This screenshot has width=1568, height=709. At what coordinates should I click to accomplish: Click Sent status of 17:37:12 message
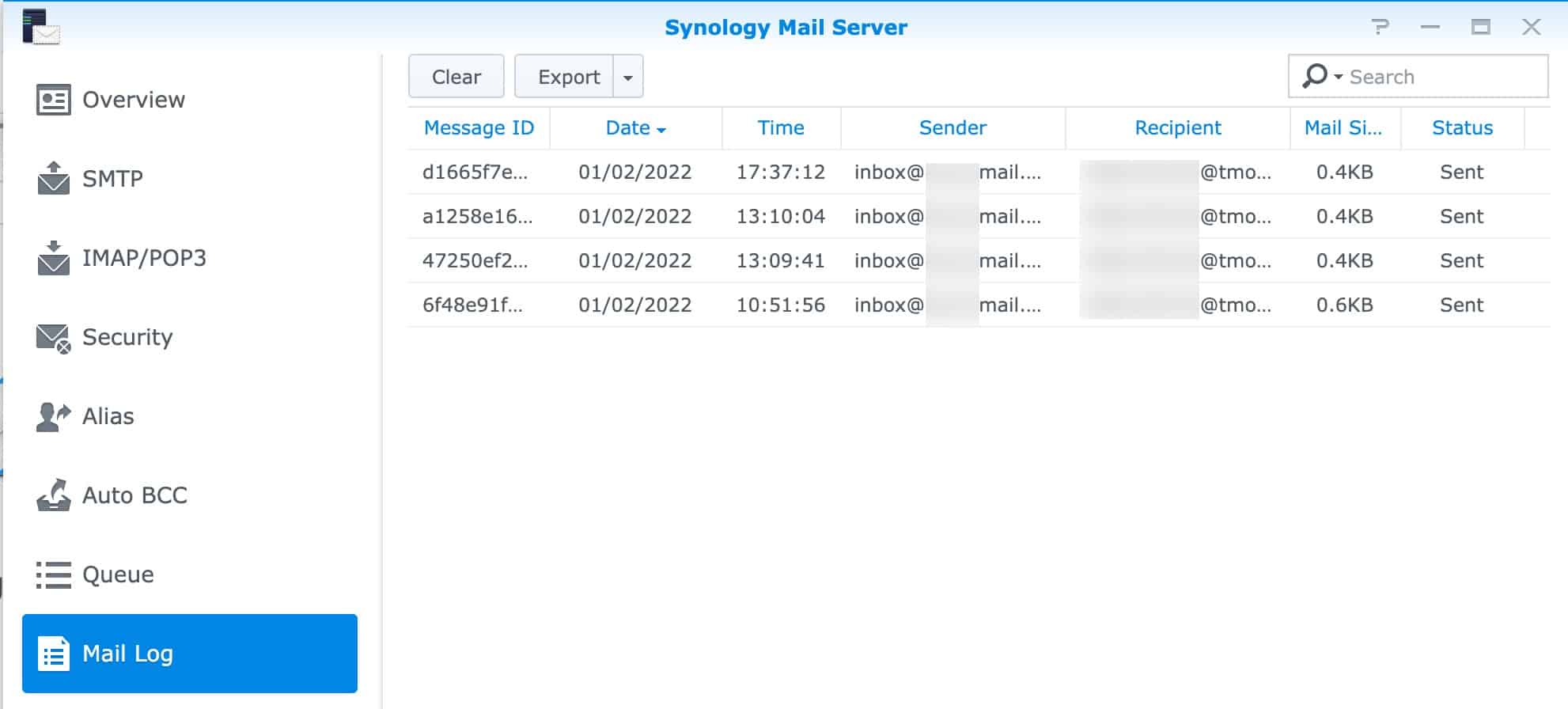[1461, 172]
